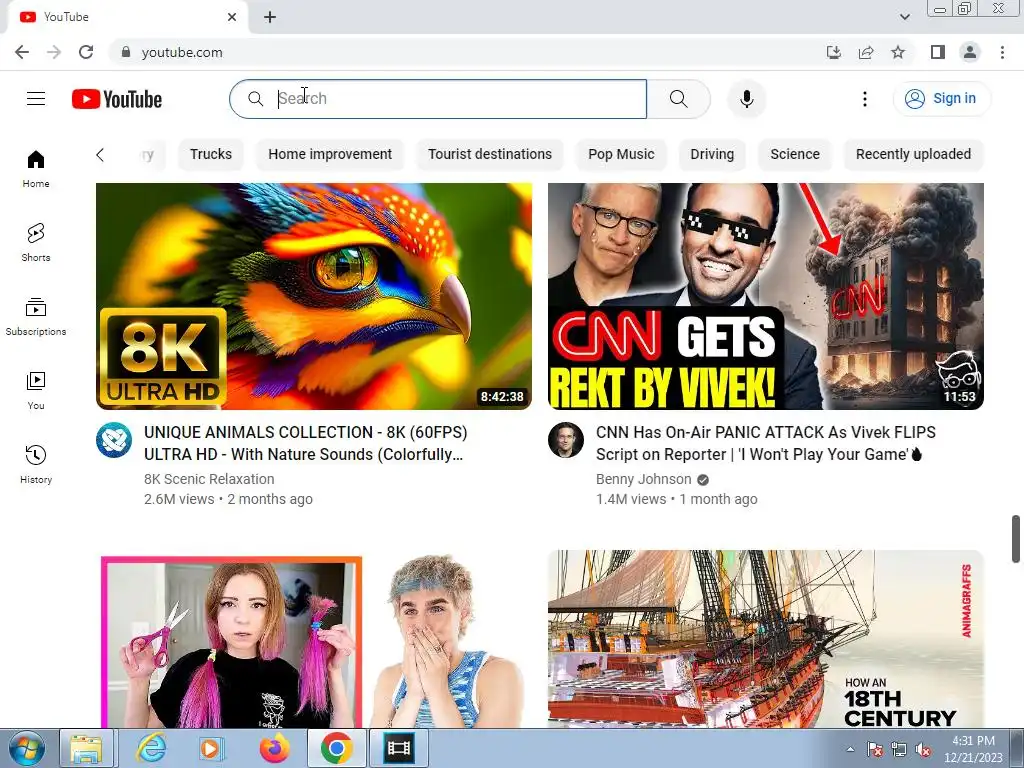
Task: Launch Internet Explorer from taskbar
Action: point(152,748)
